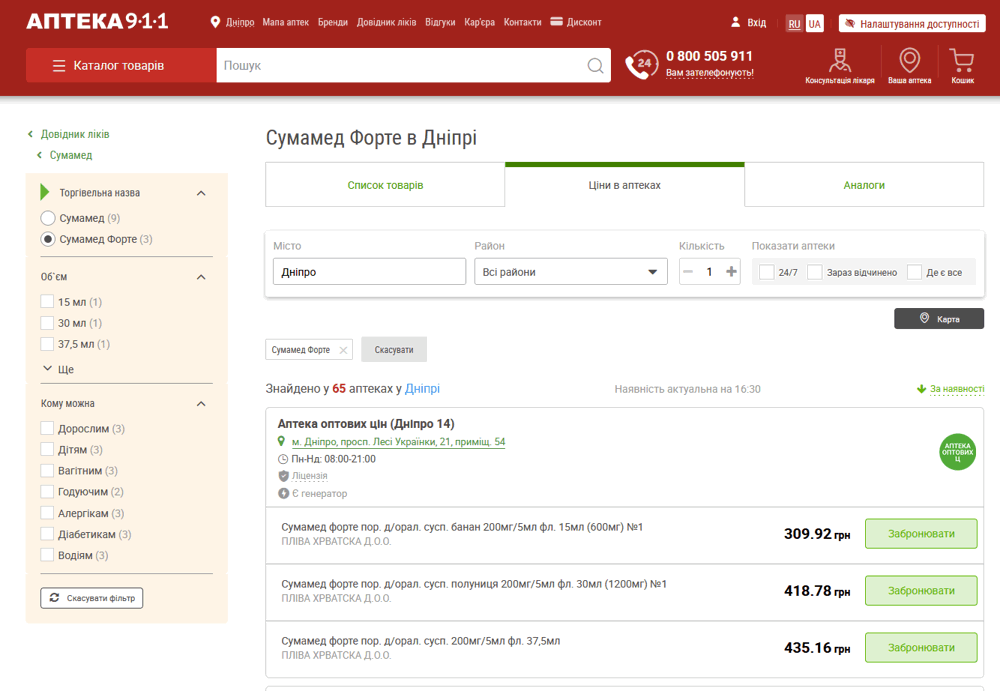Click the back arrow before Сумамед breadcrumb
Viewport: 1000px width, 691px height.
[x=39, y=155]
